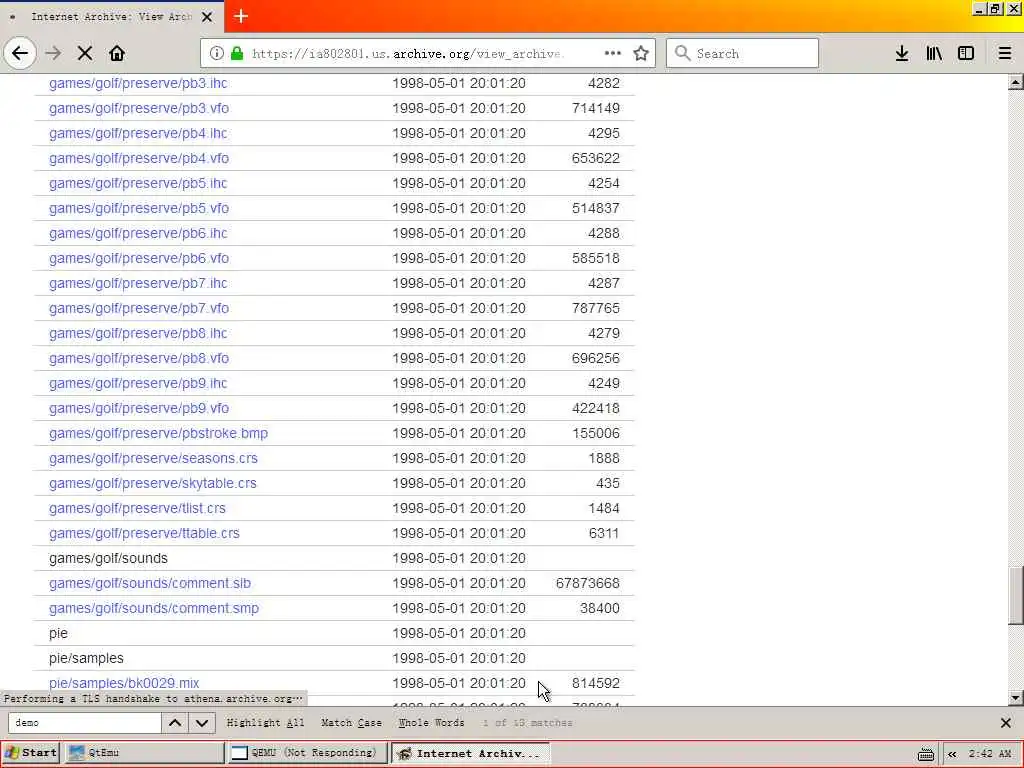Open games/golf/preserve/pb5.ihc link
This screenshot has width=1024, height=768.
click(138, 183)
